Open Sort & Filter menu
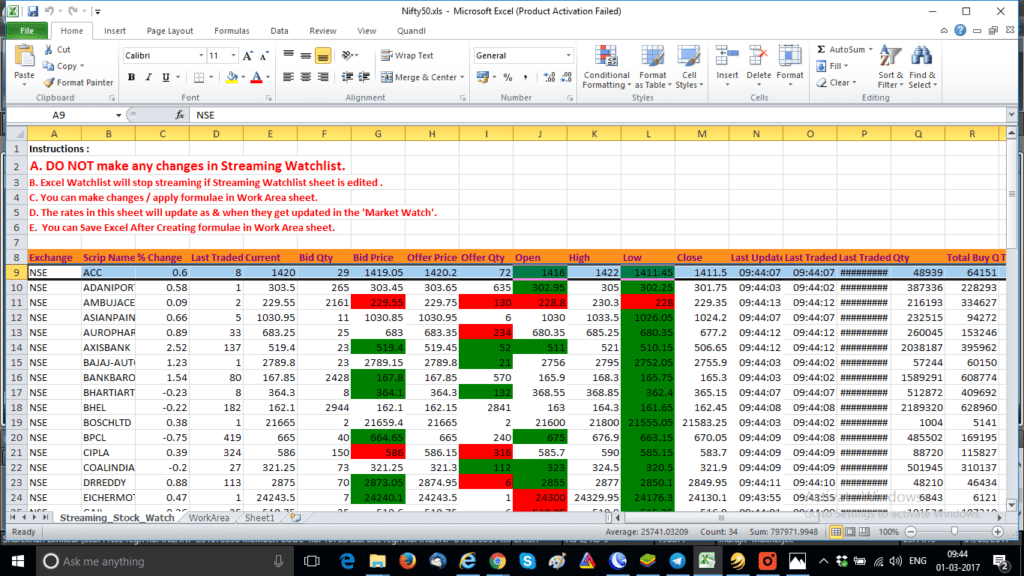Image resolution: width=1024 pixels, height=576 pixels. 890,67
